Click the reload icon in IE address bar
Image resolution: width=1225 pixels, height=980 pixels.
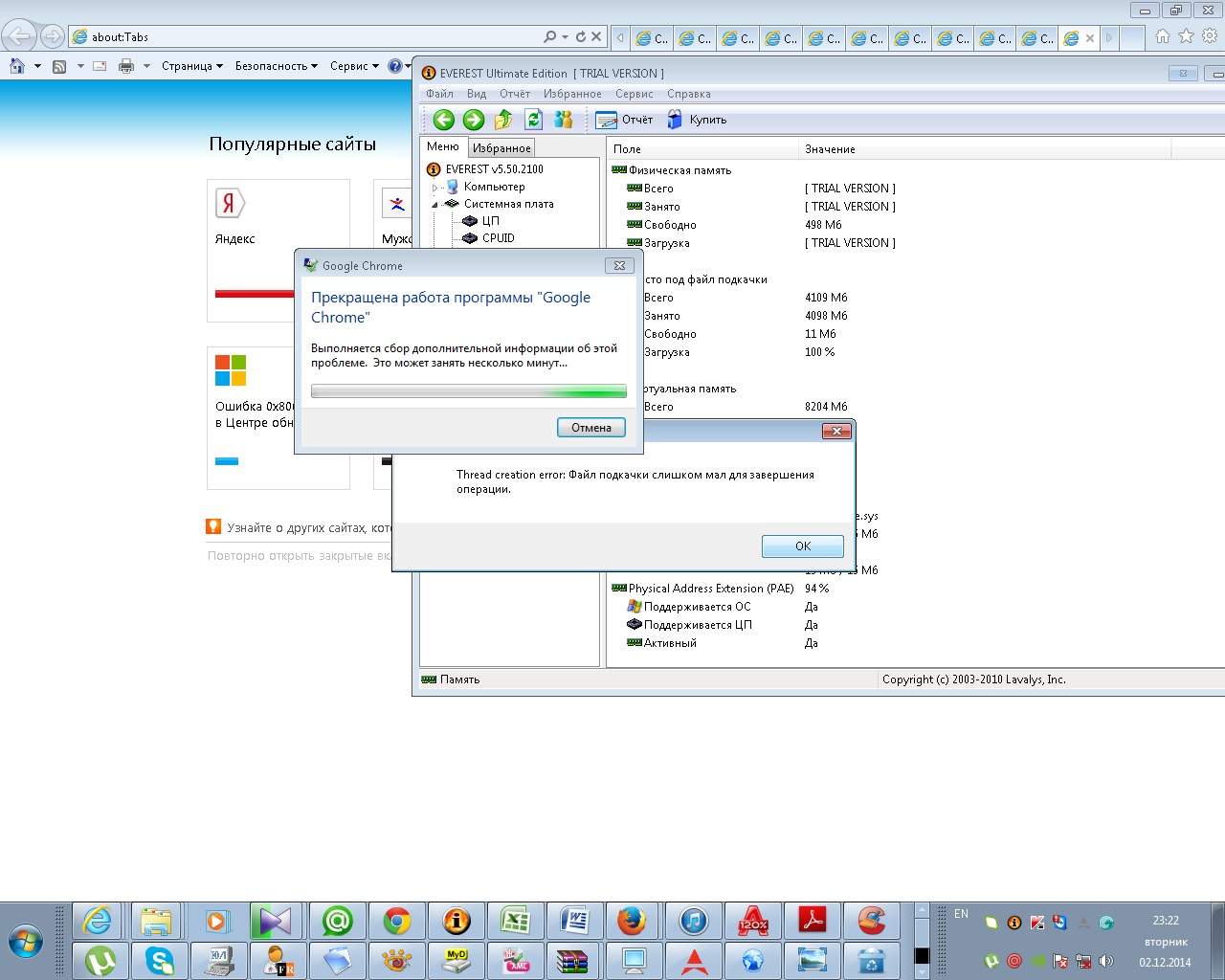(x=580, y=37)
